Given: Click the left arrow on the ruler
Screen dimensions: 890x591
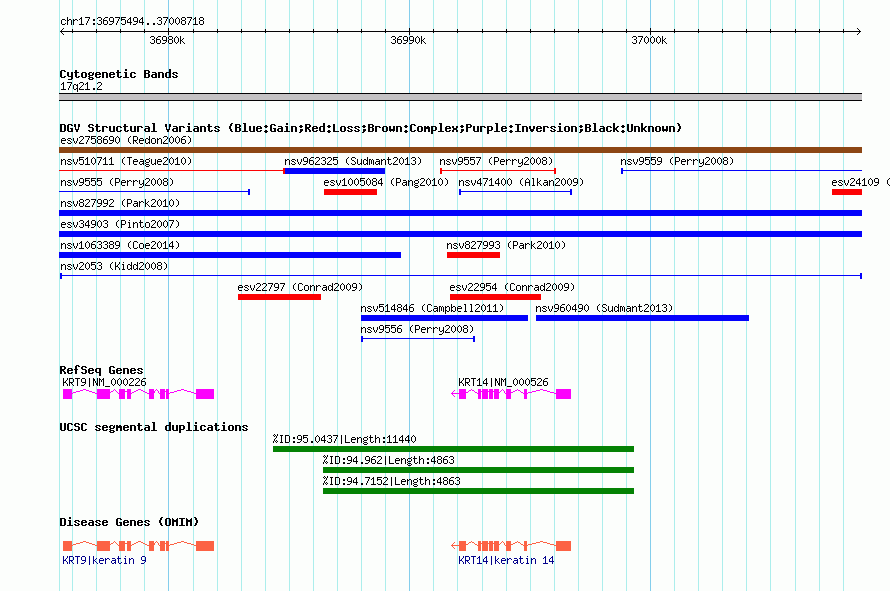Looking at the screenshot, I should click(x=63, y=31).
